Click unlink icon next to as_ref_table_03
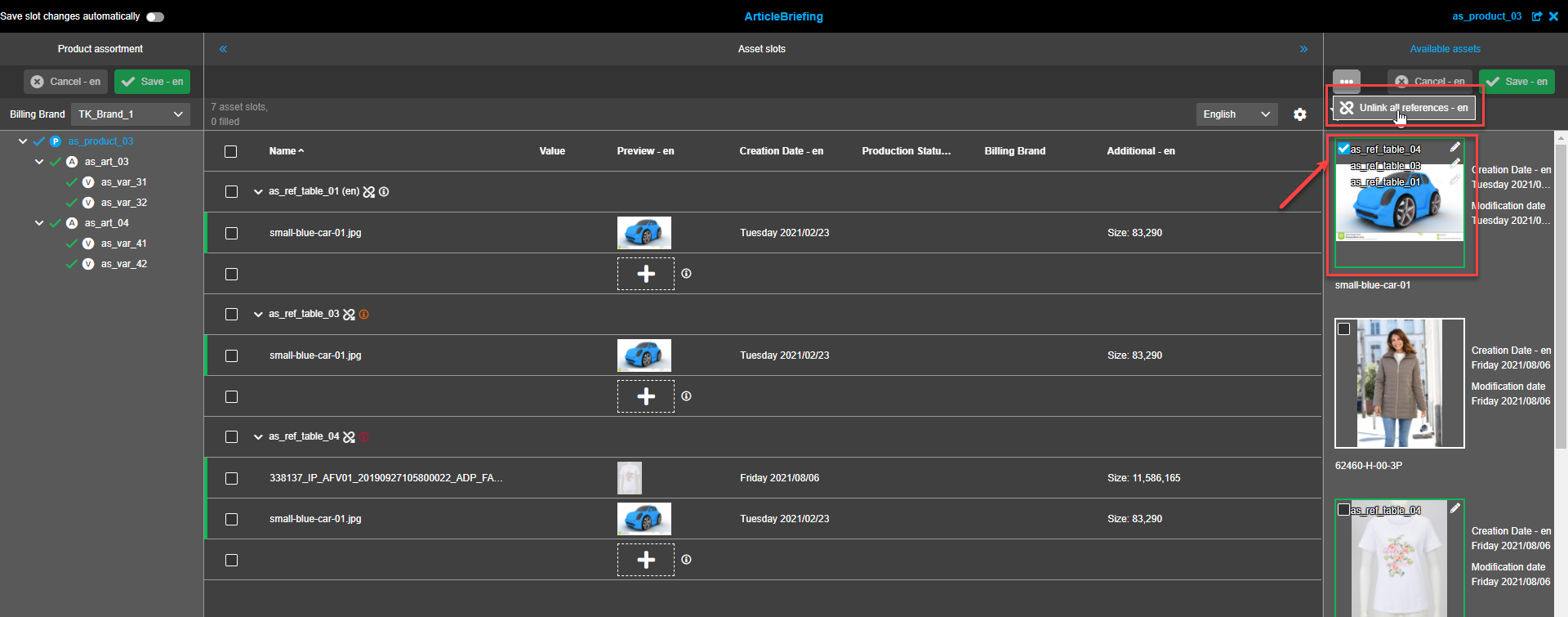Image resolution: width=1568 pixels, height=617 pixels. point(350,315)
